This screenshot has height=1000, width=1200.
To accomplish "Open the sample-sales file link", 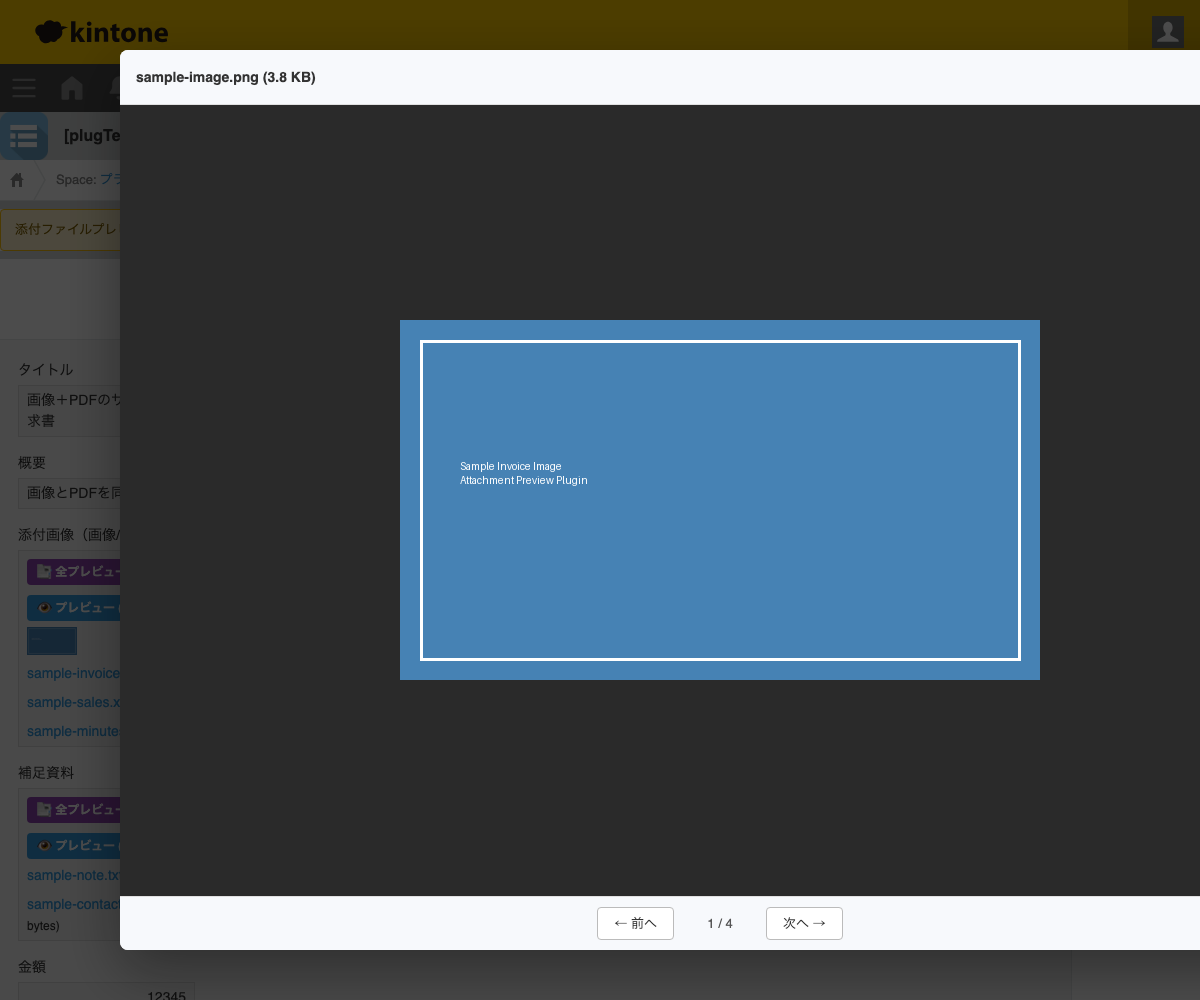I will 73,703.
